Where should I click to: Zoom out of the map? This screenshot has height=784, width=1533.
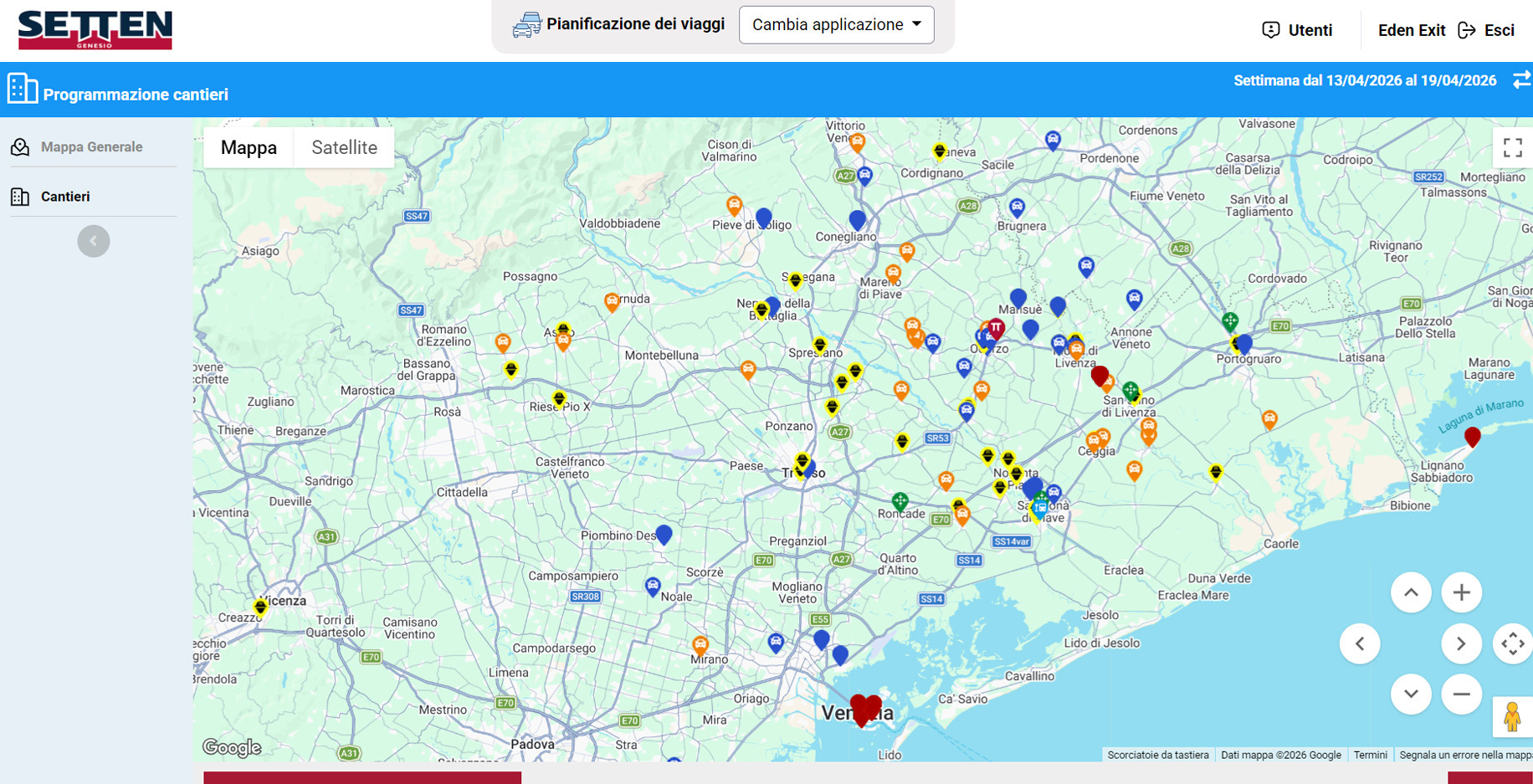click(1461, 694)
